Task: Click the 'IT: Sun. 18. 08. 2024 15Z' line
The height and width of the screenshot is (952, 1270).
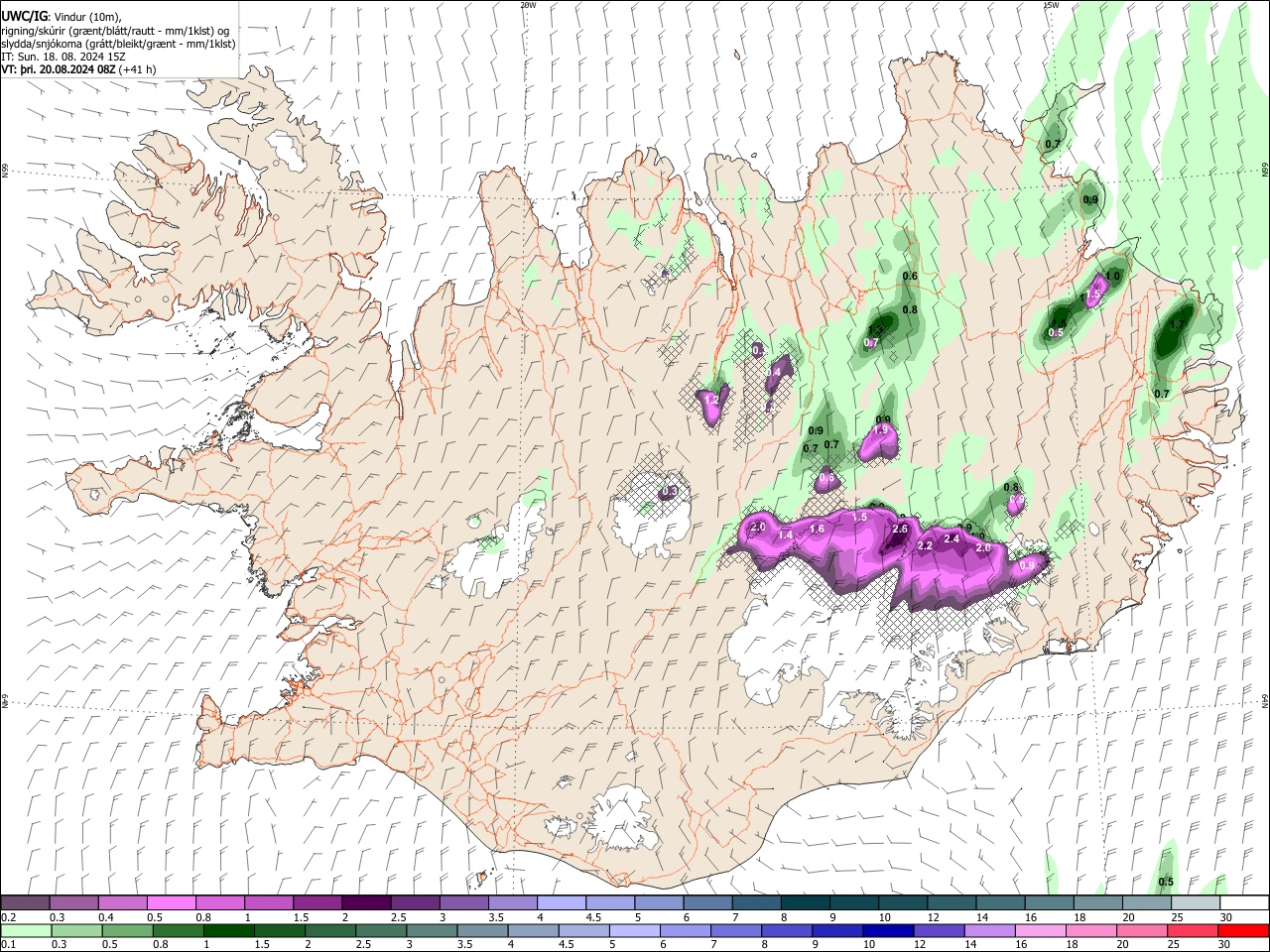Action: (63, 58)
